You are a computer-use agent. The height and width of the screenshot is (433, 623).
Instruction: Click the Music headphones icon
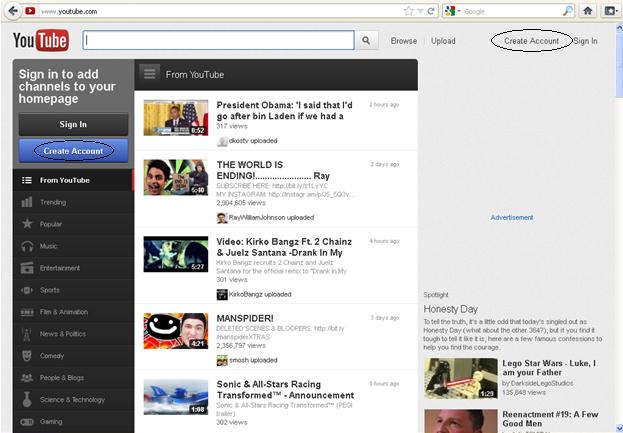(27, 246)
